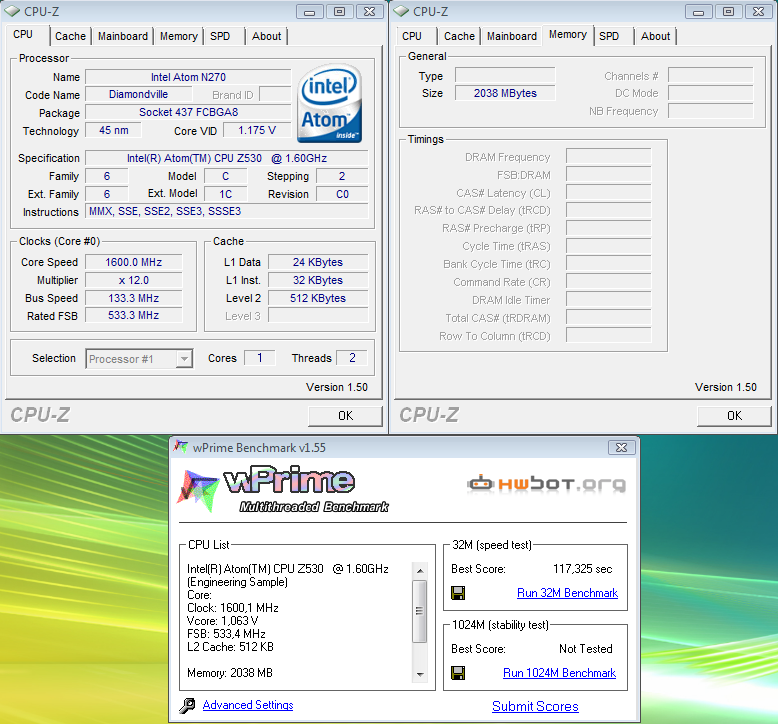This screenshot has height=724, width=778.
Task: Click the Rated FSB value 533.3 MHz
Action: click(133, 316)
